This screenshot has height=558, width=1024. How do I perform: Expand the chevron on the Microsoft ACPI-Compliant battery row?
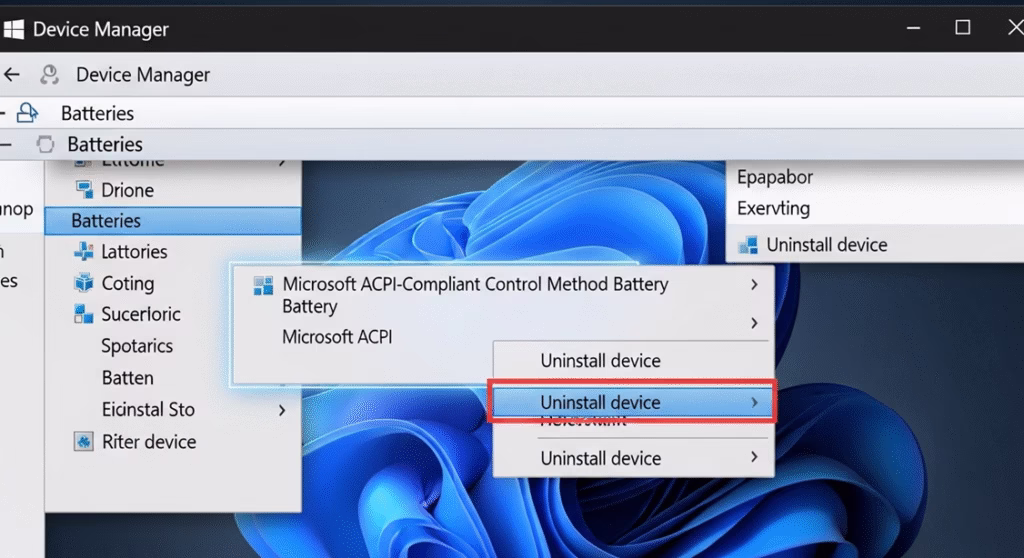(x=754, y=285)
